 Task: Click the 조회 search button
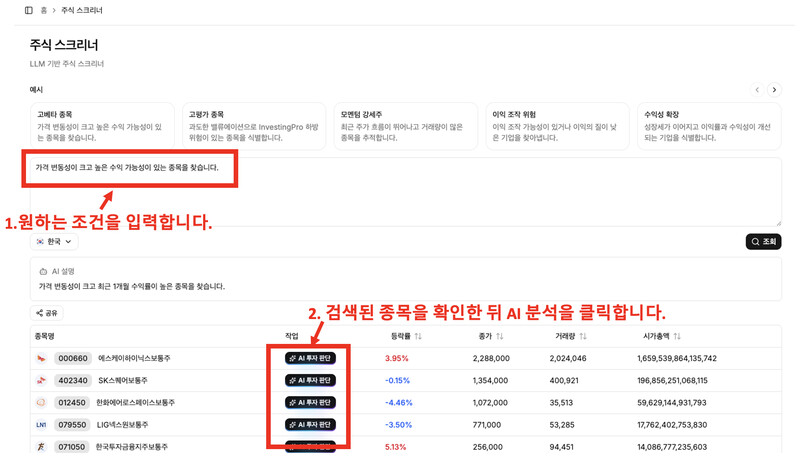pos(763,242)
